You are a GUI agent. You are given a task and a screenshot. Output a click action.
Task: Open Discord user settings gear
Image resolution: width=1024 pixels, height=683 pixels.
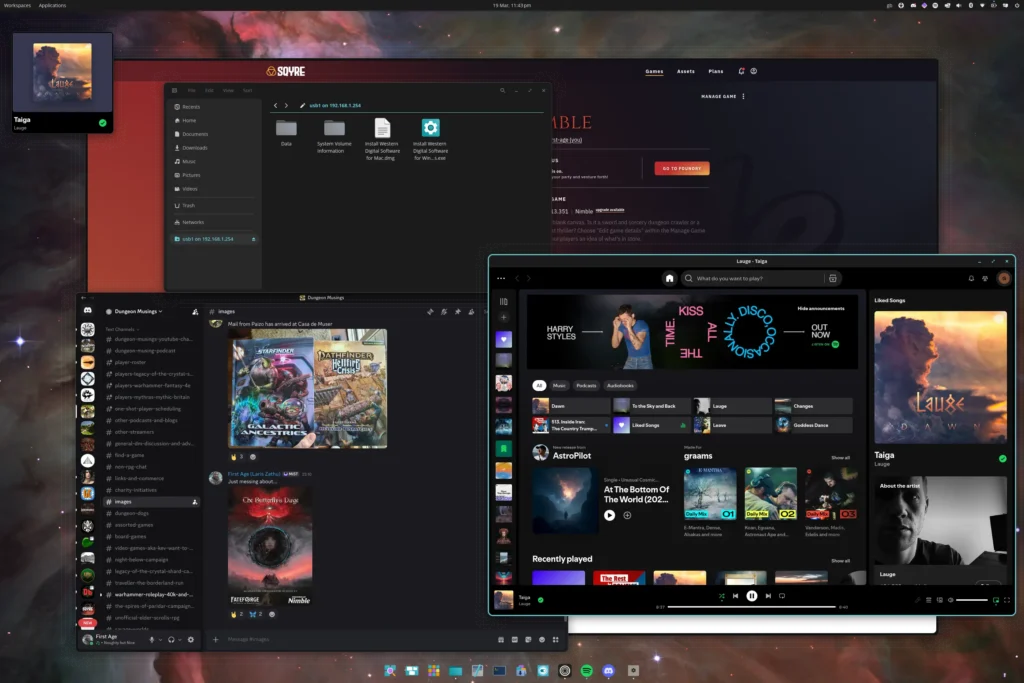pyautogui.click(x=191, y=639)
